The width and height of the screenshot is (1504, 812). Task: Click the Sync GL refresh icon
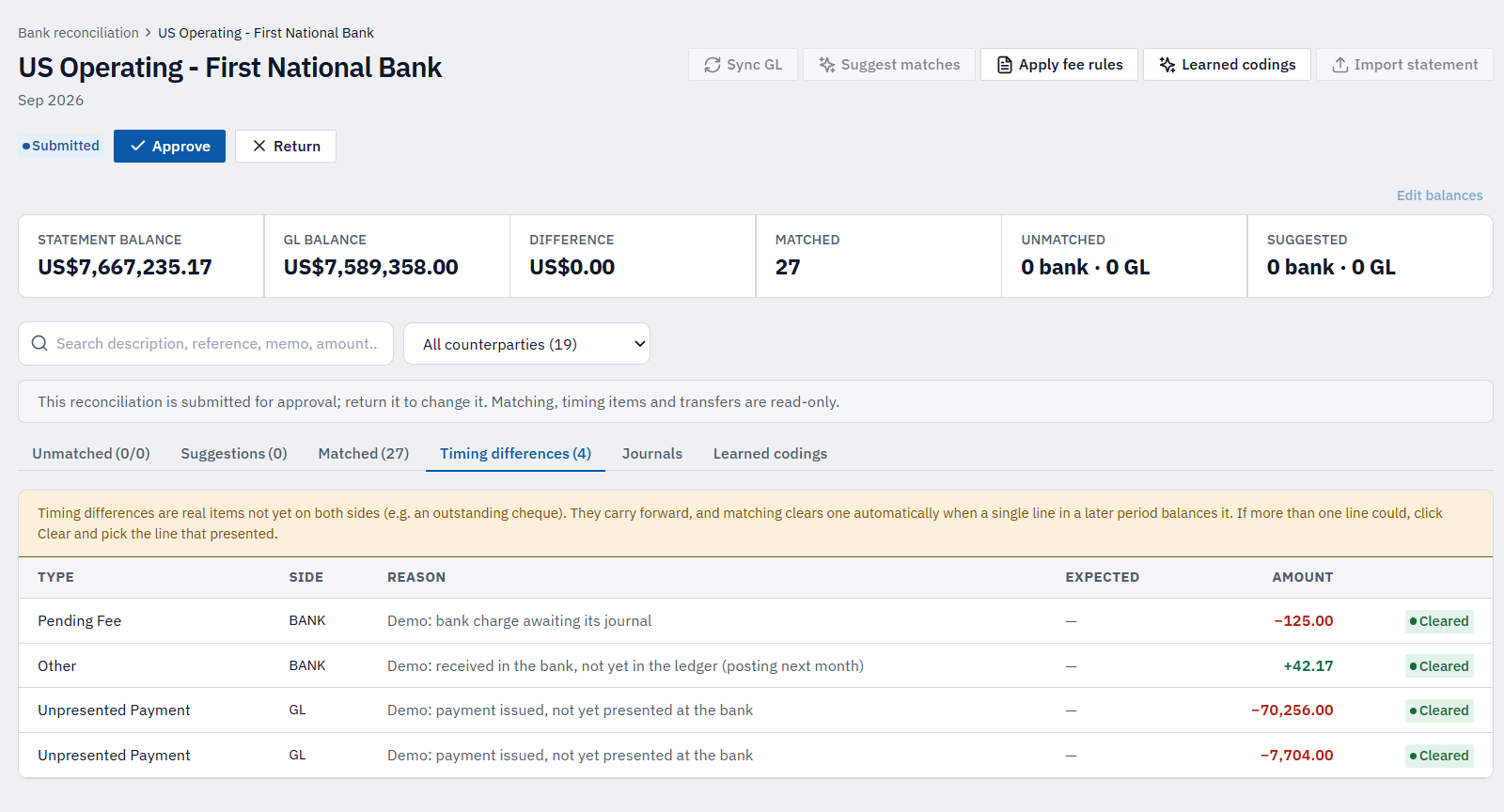coord(713,65)
